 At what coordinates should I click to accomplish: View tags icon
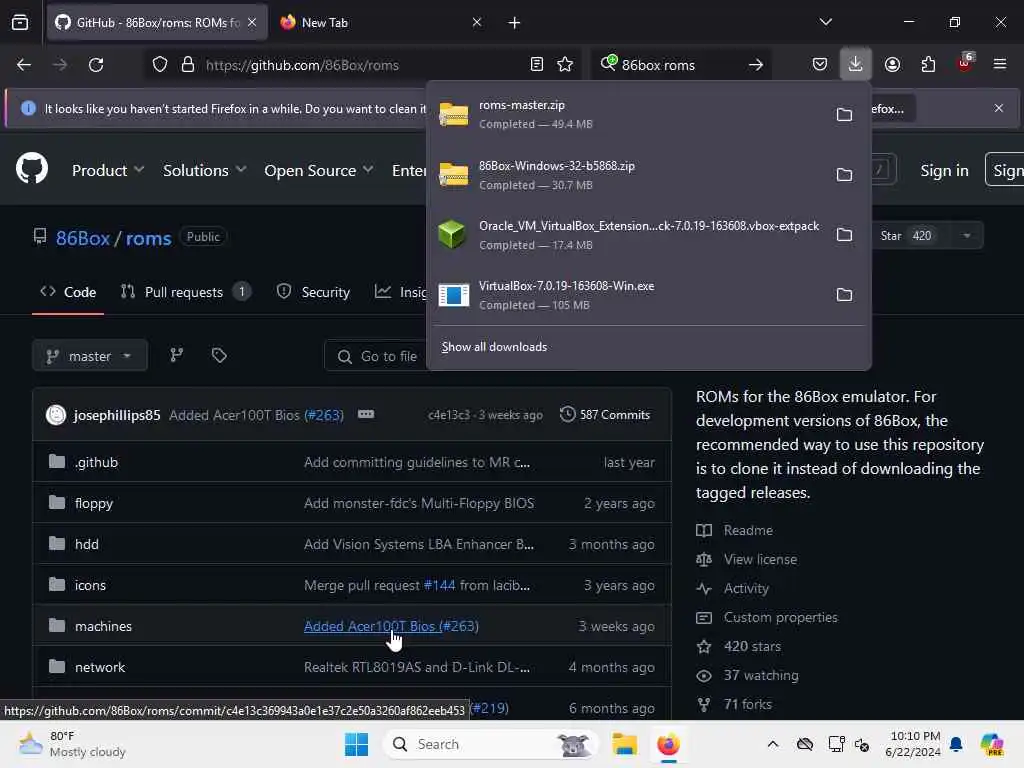219,355
